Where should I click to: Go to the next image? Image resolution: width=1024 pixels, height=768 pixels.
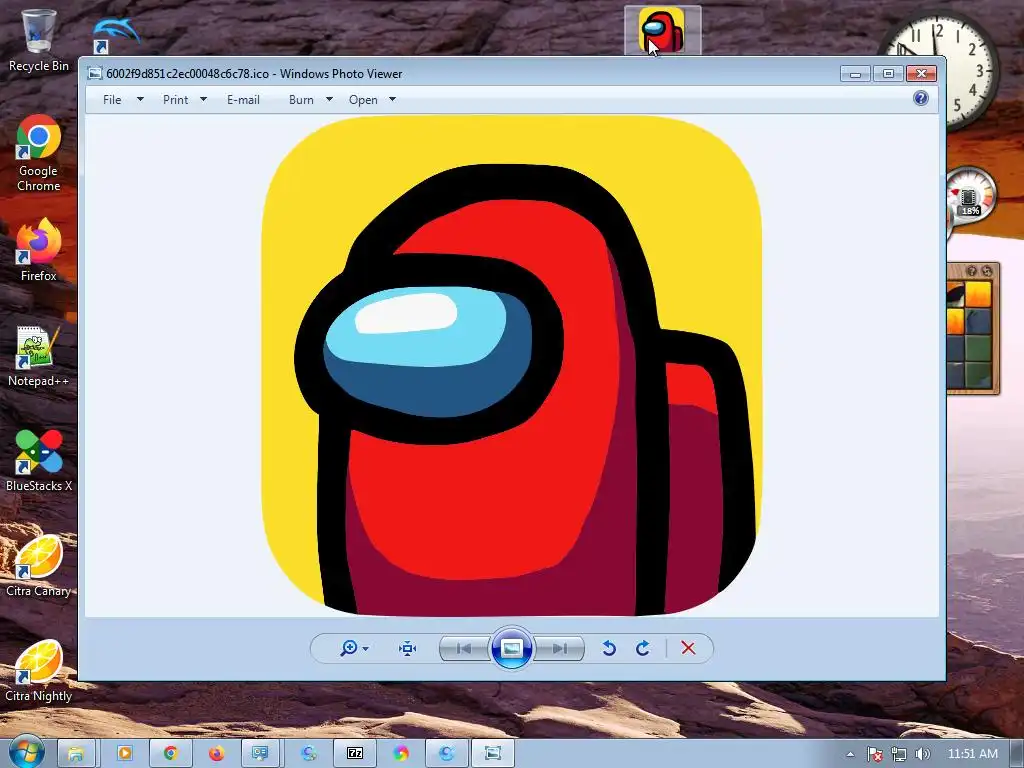(559, 648)
